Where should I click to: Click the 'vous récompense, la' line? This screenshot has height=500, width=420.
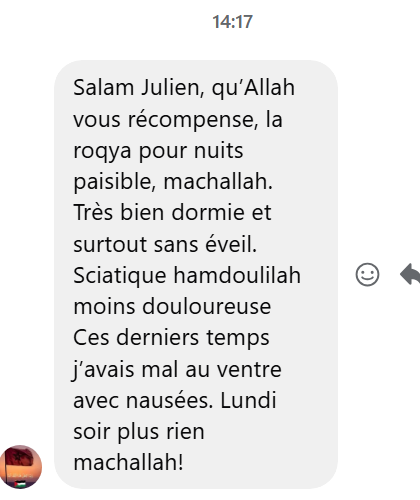(178, 120)
